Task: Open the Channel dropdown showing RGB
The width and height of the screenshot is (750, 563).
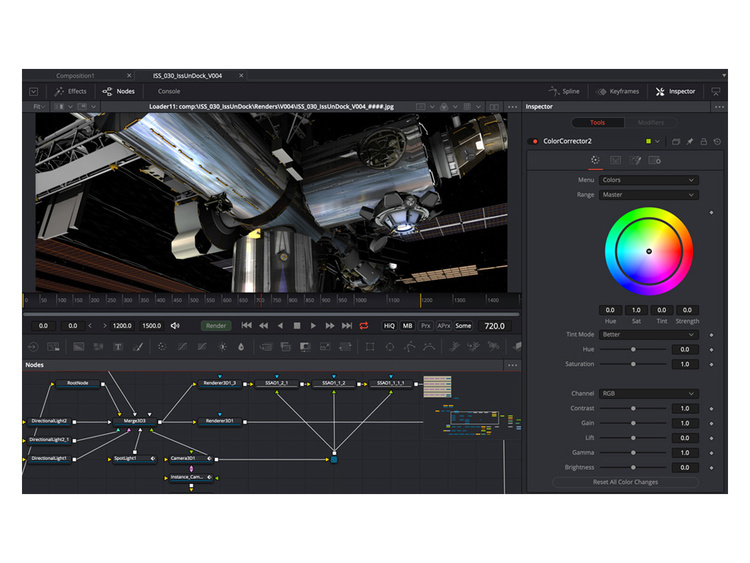Action: tap(648, 393)
